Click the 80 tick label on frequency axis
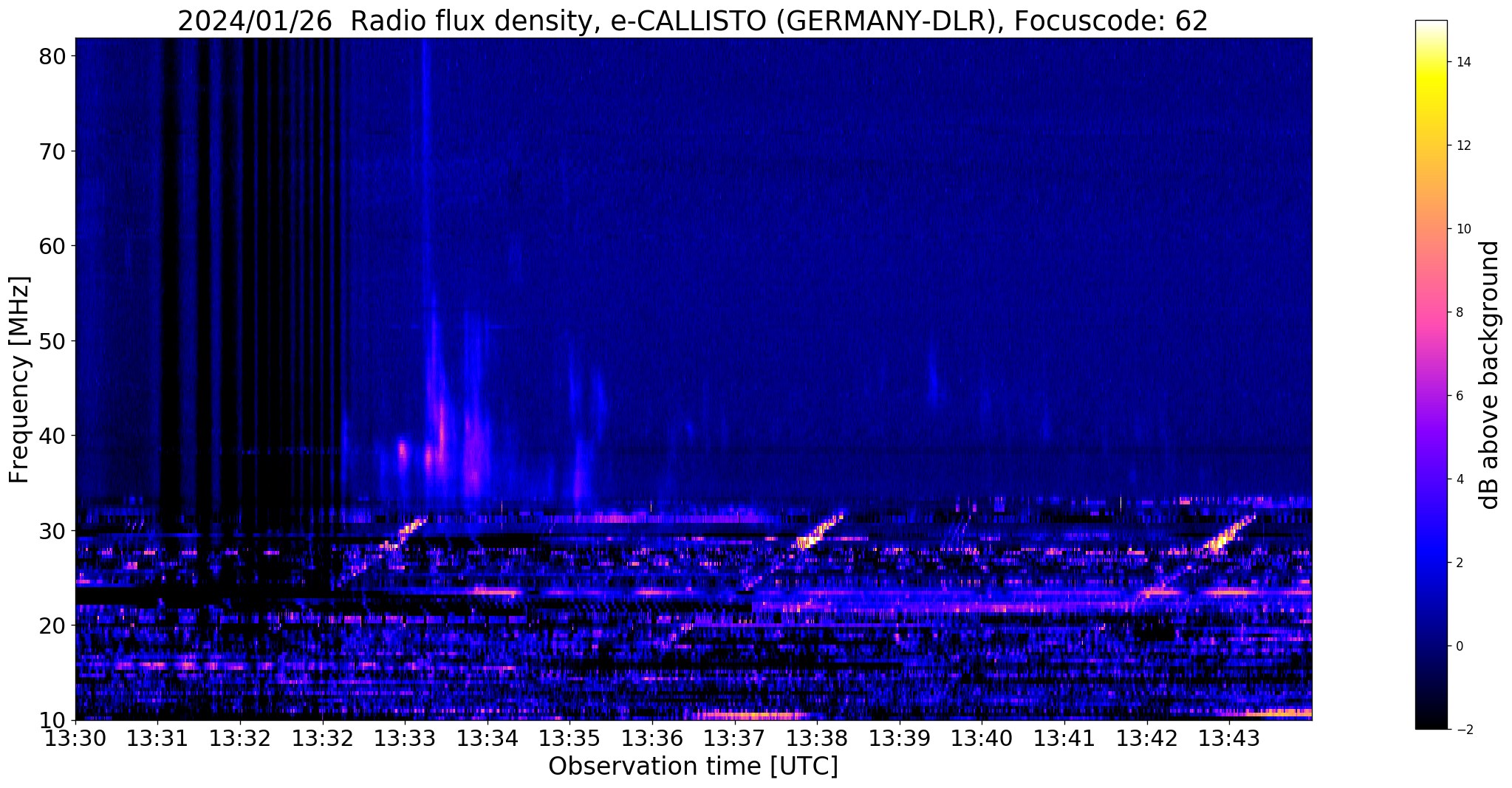Image resolution: width=1512 pixels, height=788 pixels. point(52,56)
